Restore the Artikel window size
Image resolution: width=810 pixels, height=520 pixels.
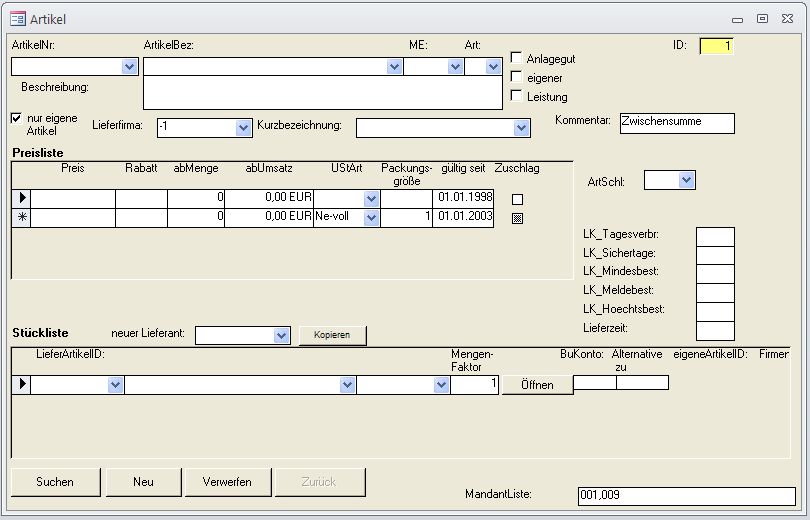click(x=762, y=19)
